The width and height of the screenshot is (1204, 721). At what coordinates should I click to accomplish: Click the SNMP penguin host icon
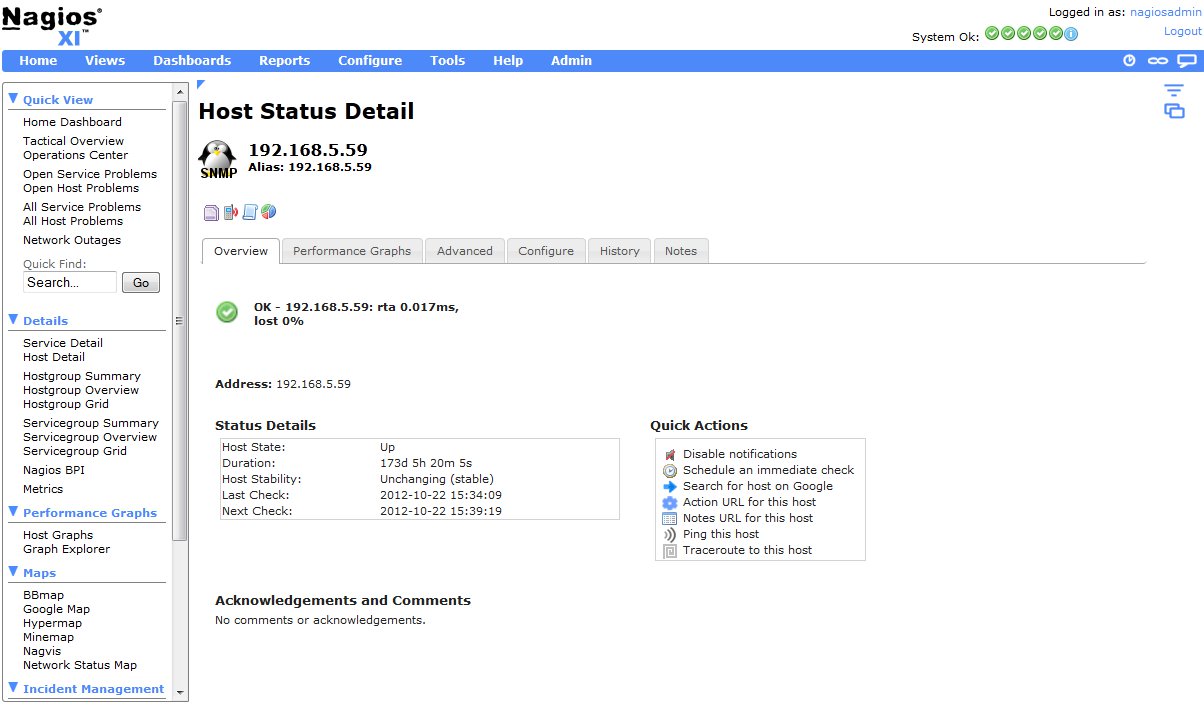pos(218,160)
